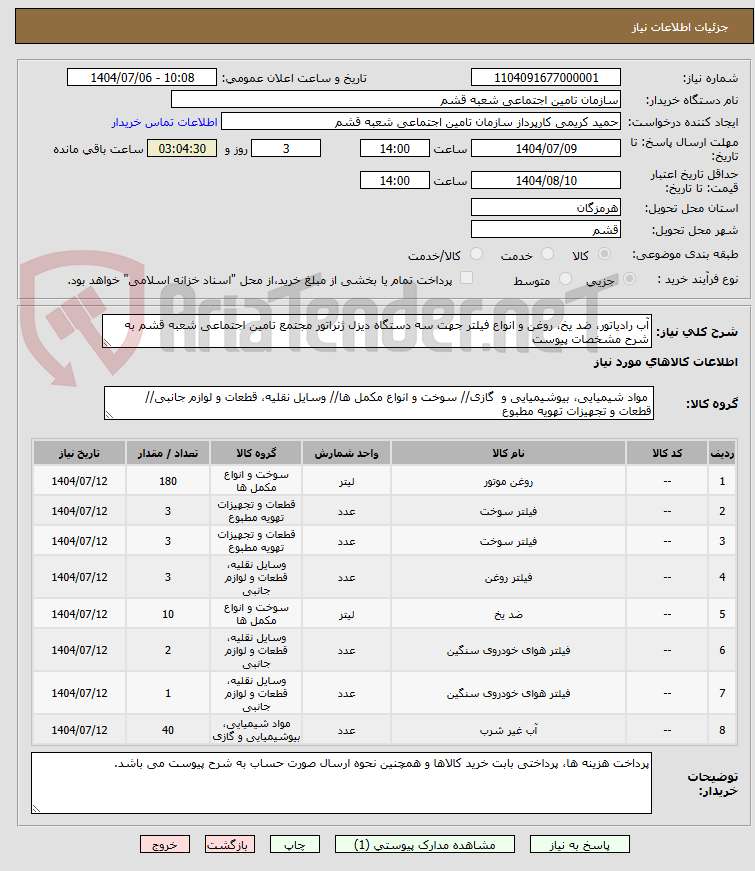Click quantity 40 in row 8

pyautogui.click(x=168, y=730)
